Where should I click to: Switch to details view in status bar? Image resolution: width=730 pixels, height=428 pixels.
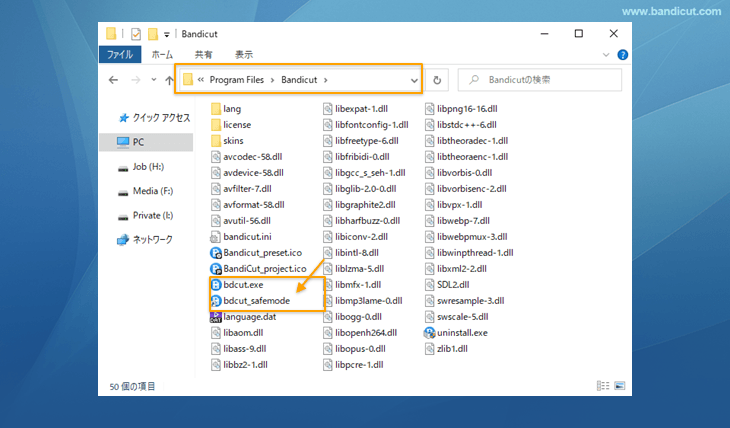point(604,385)
